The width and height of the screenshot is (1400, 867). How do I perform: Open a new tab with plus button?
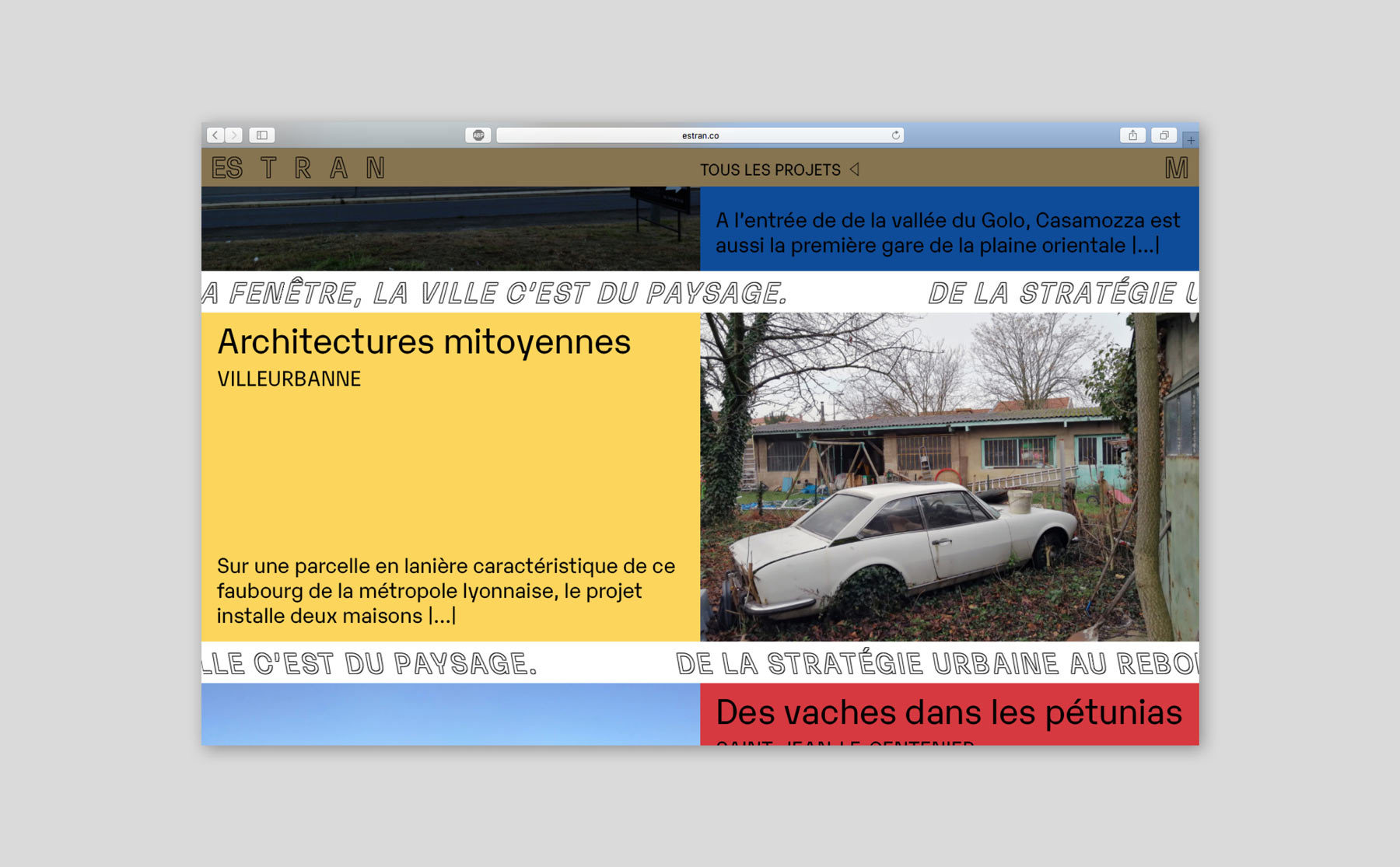click(x=1190, y=141)
